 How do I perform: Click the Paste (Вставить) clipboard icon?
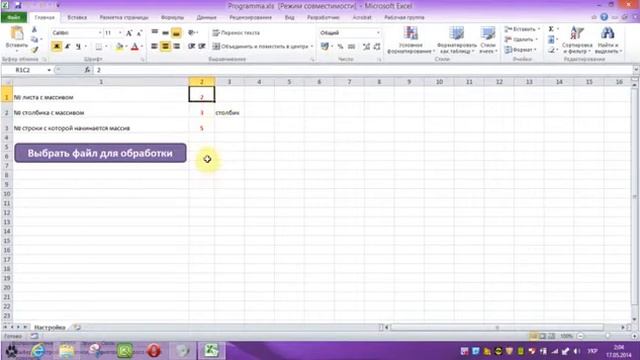(17, 34)
